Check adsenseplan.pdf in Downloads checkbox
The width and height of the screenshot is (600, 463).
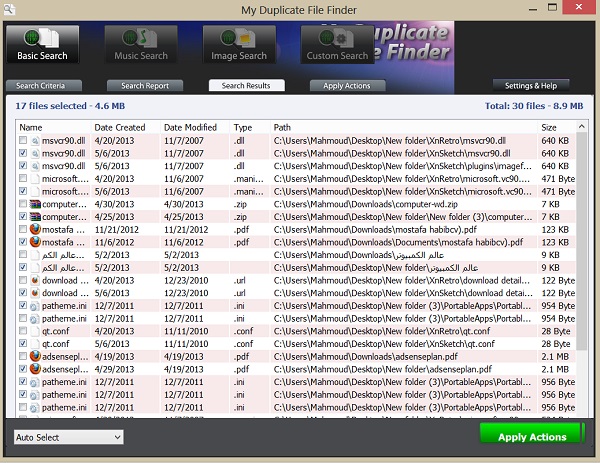point(23,356)
